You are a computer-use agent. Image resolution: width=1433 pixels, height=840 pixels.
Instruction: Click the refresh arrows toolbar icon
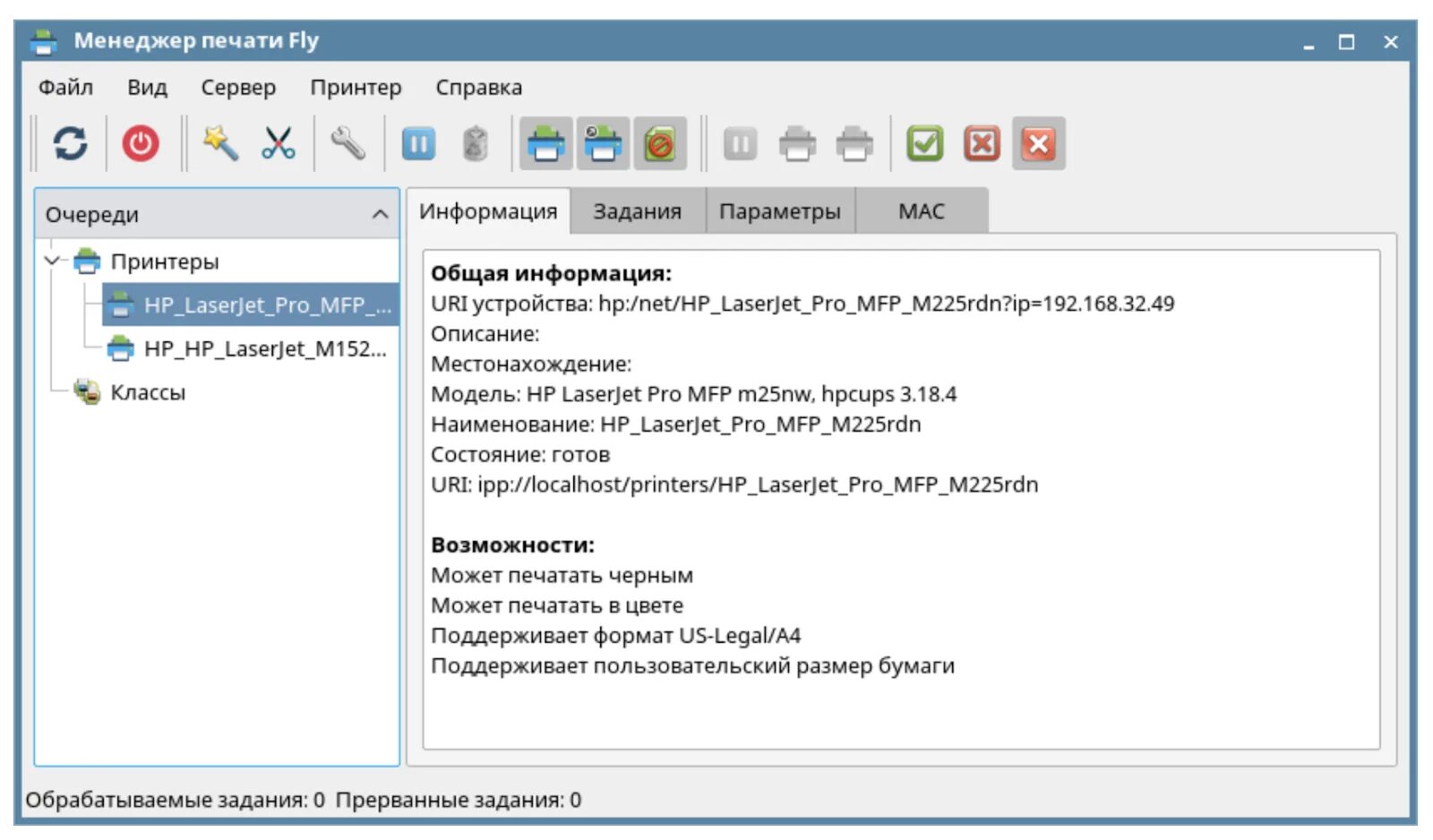tap(70, 143)
